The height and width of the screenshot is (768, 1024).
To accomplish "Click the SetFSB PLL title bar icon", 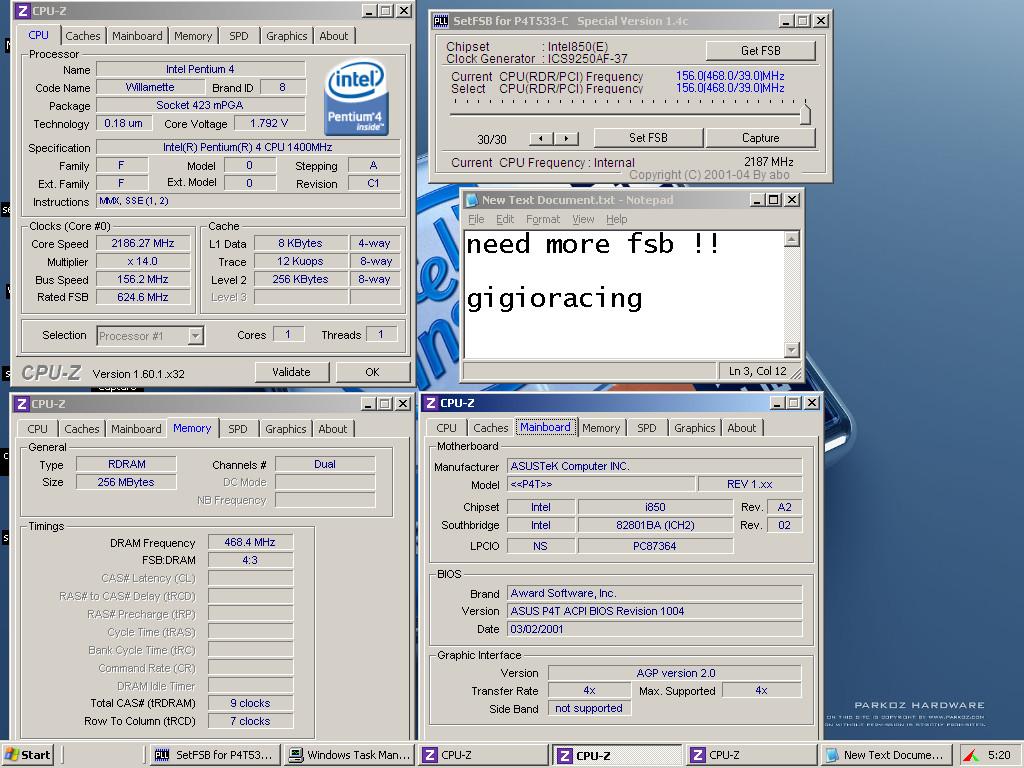I will click(441, 21).
